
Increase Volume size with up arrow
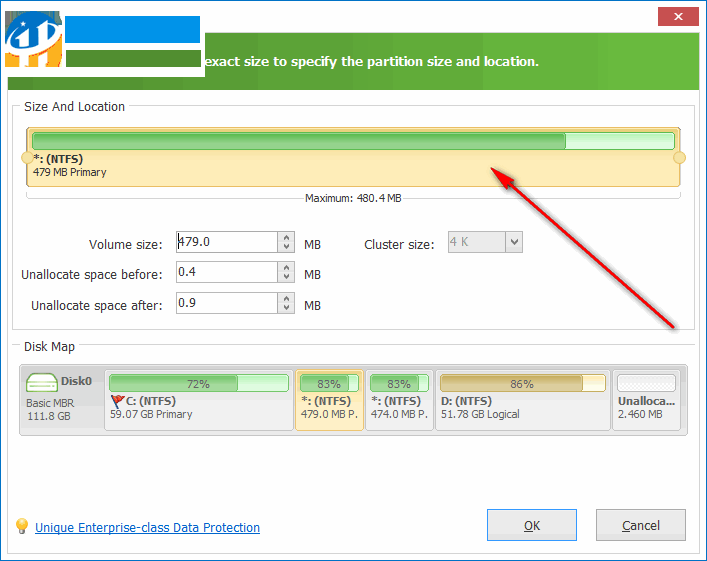(x=286, y=237)
